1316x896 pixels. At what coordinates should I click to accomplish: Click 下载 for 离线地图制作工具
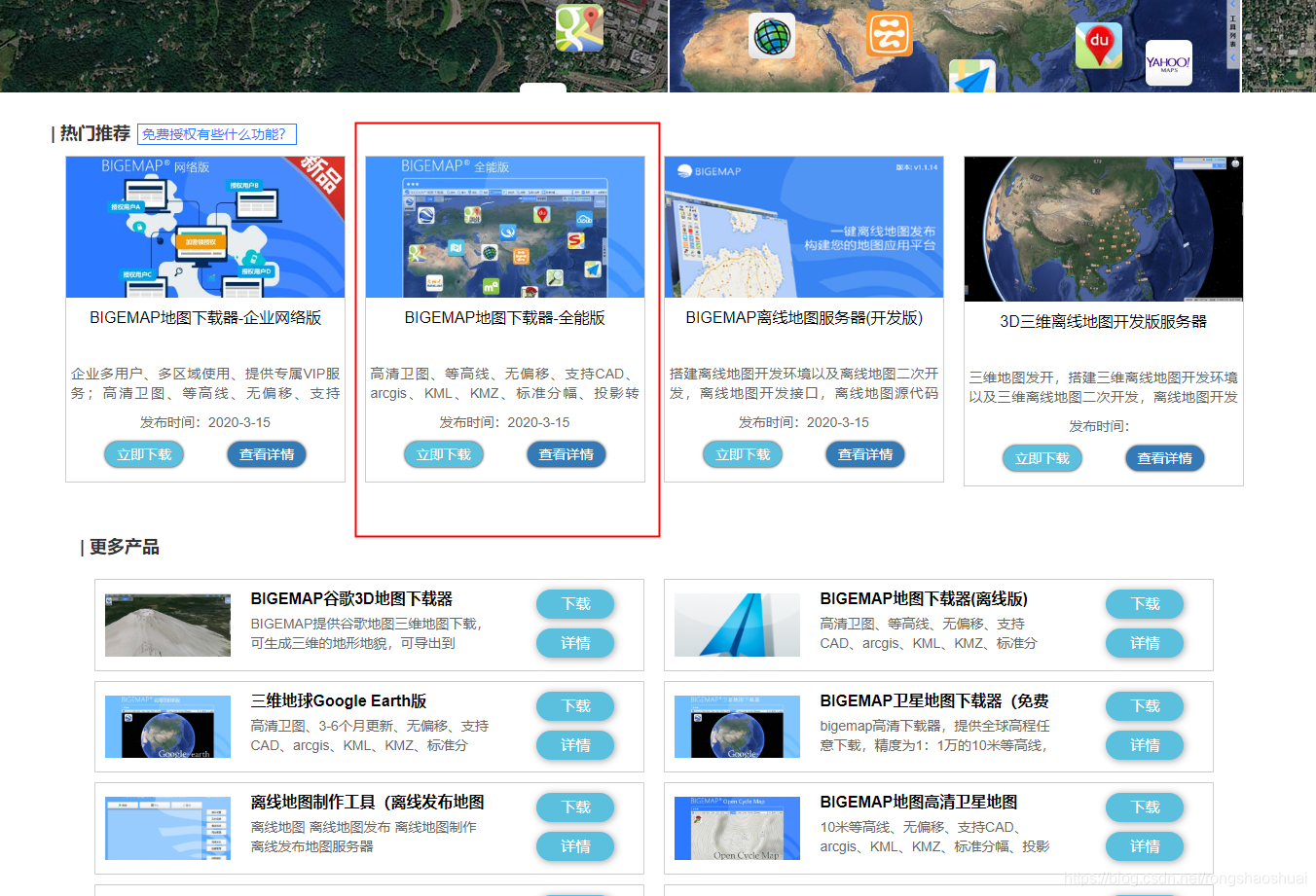coord(575,807)
